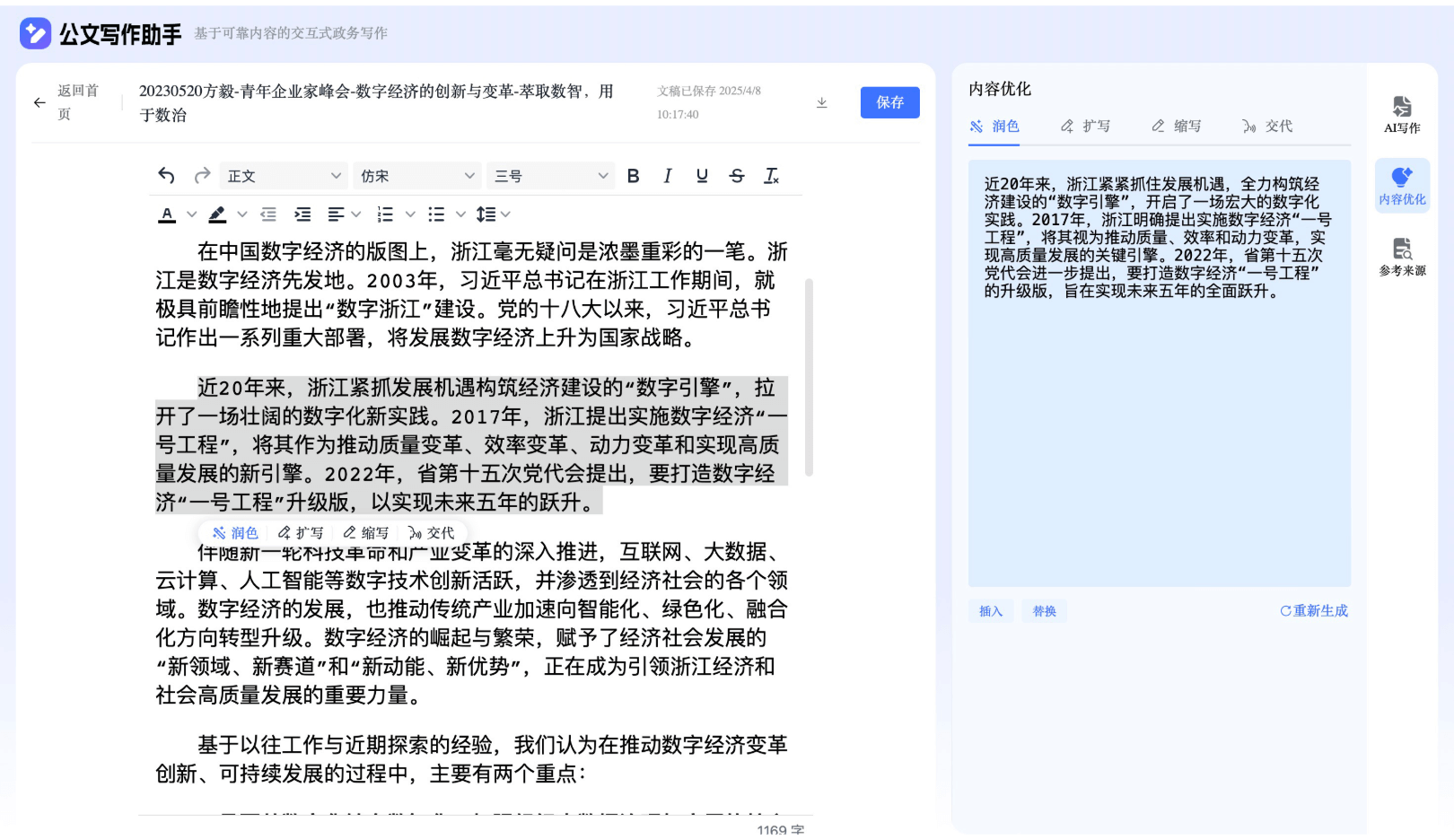Image resolution: width=1454 pixels, height=840 pixels.
Task: Click the 保存 save button
Action: point(889,102)
